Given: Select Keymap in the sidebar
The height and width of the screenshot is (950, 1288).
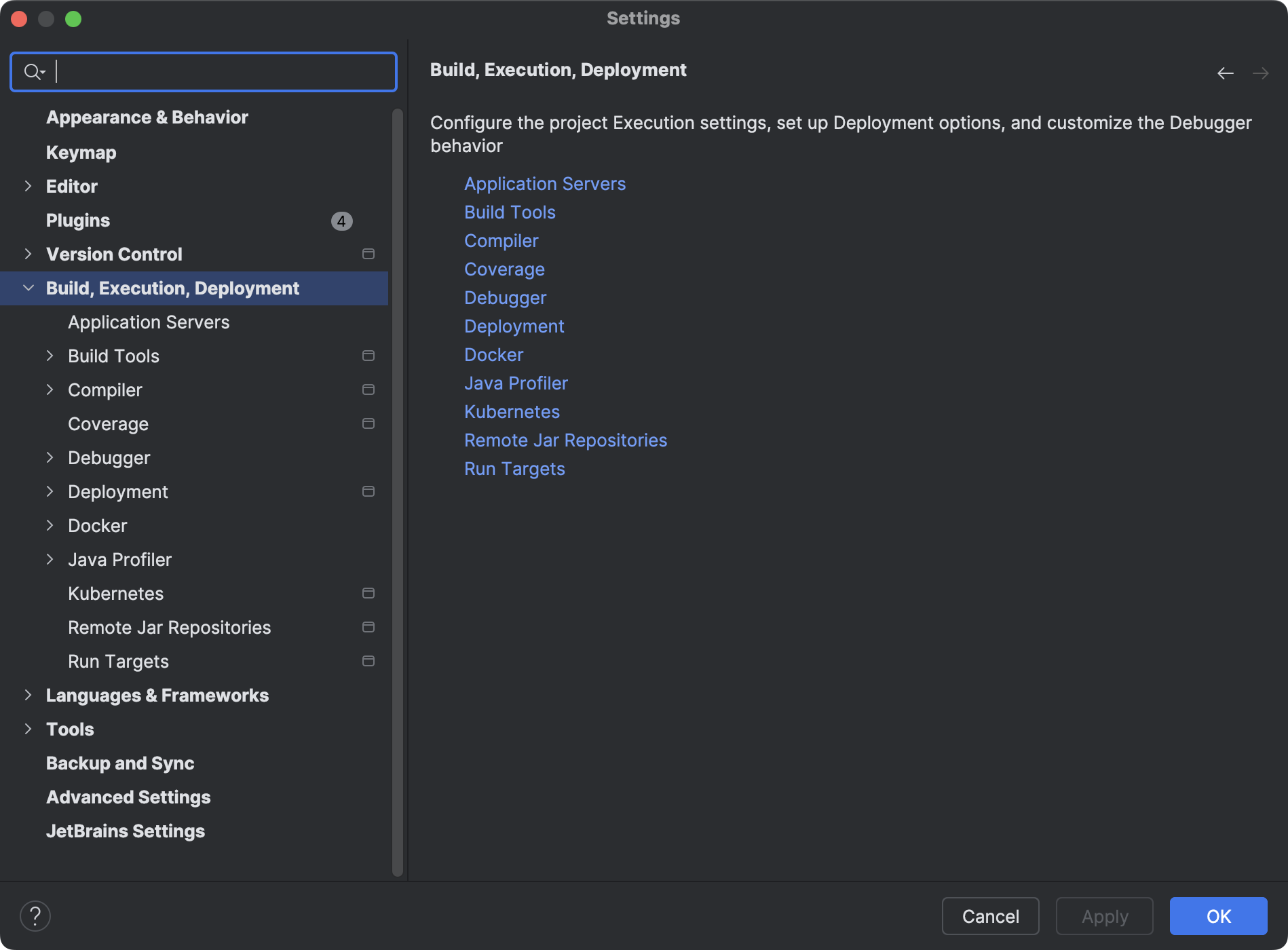Looking at the screenshot, I should coord(81,152).
